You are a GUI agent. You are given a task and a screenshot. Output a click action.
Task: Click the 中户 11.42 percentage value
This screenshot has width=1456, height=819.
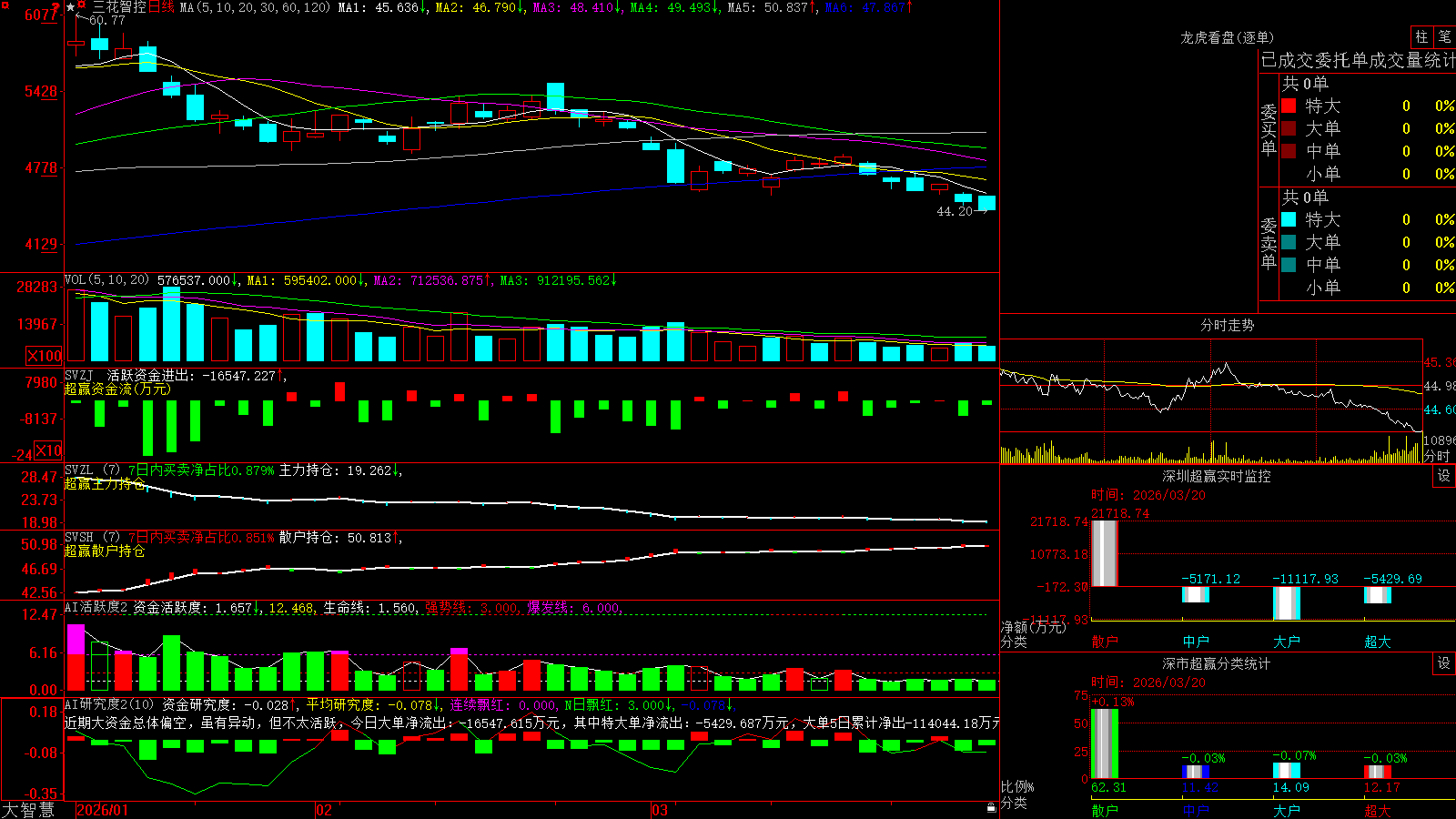click(x=1199, y=787)
